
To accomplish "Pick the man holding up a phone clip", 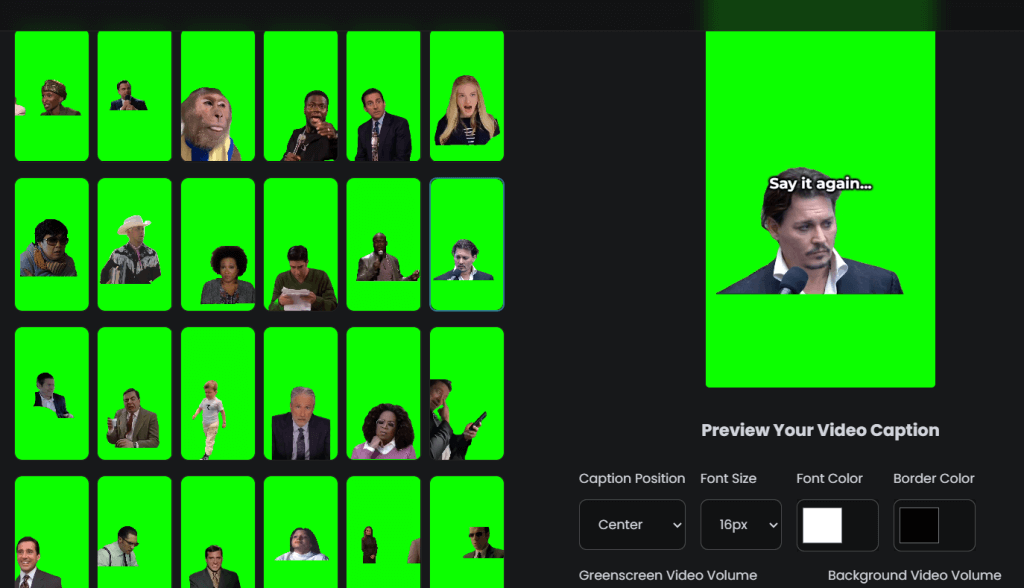I will coord(467,393).
